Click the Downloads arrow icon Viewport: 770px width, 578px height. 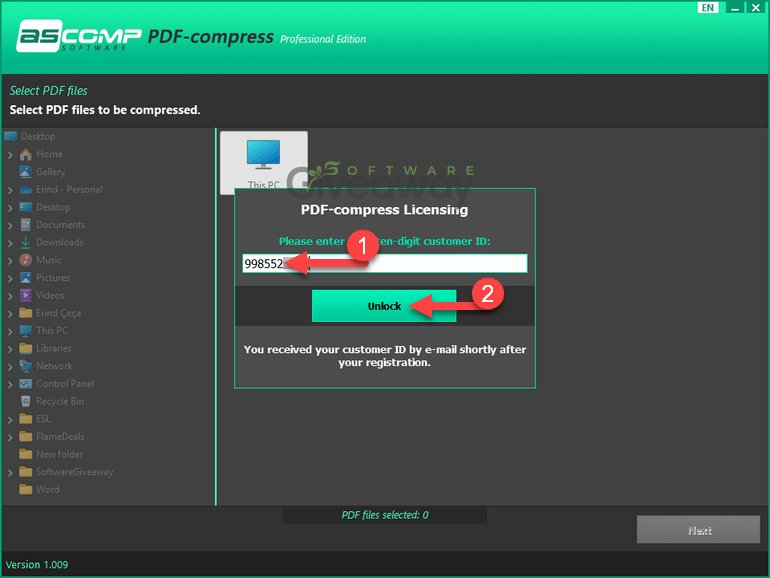(26, 242)
